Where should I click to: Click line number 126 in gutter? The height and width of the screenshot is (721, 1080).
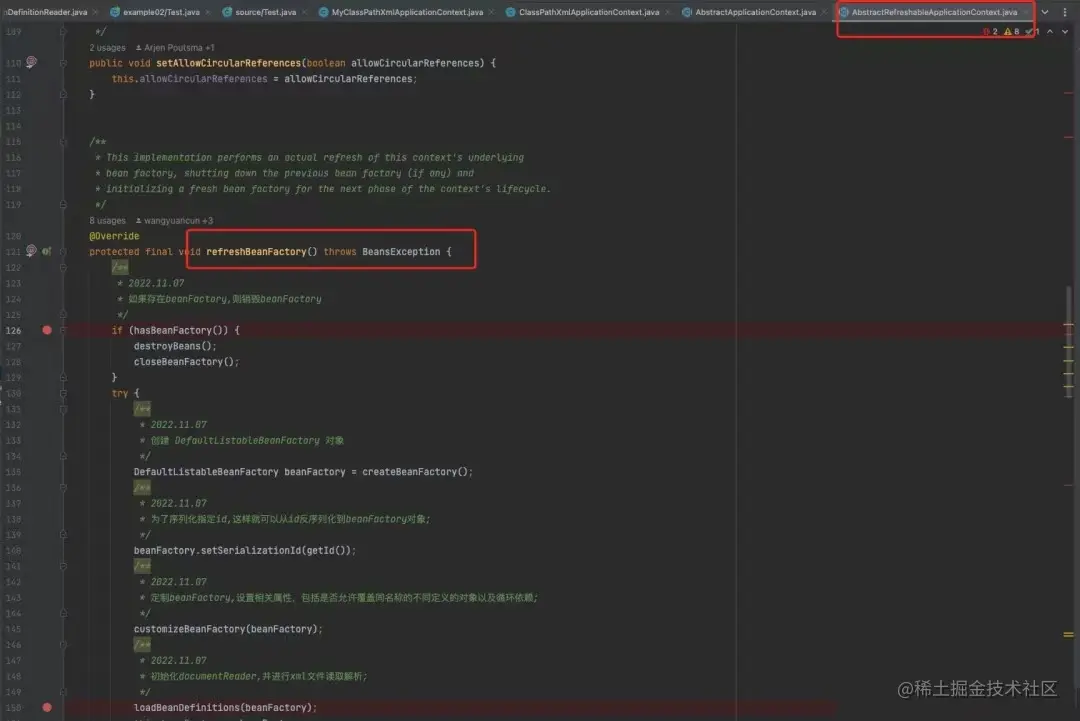[x=13, y=331]
